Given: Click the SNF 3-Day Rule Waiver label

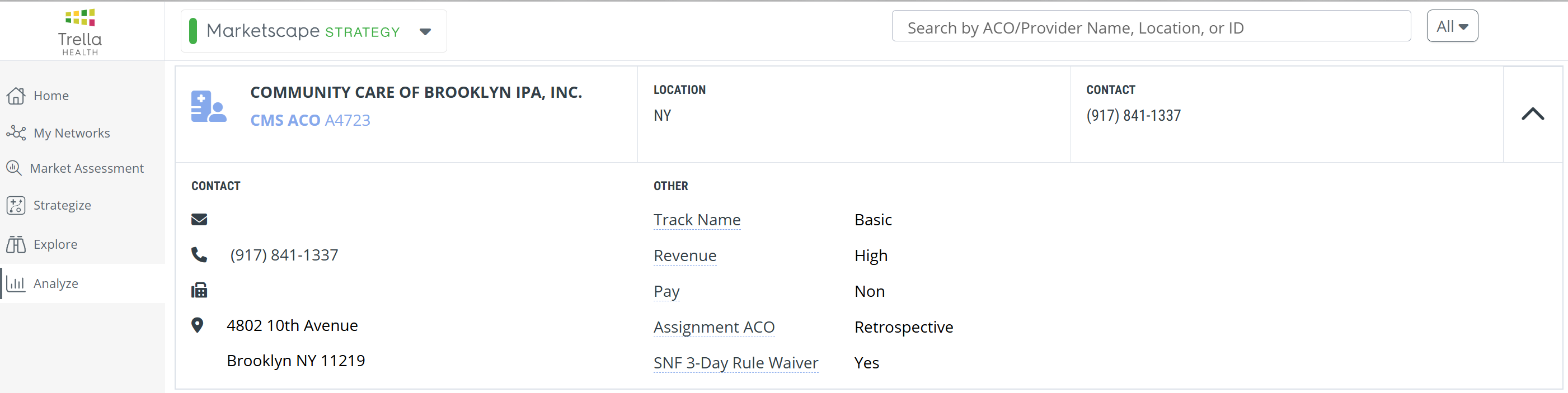Looking at the screenshot, I should (735, 363).
